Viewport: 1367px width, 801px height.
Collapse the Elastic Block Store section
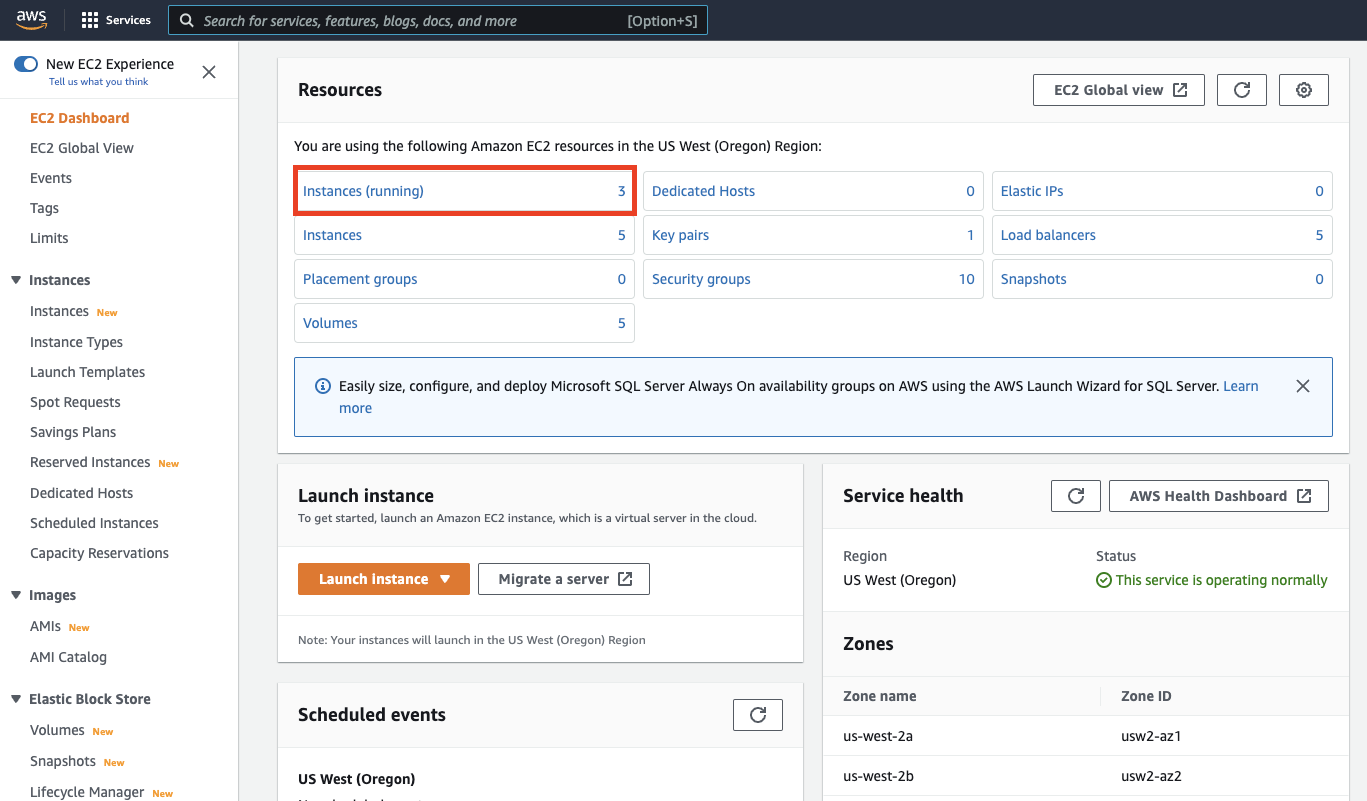tap(16, 699)
